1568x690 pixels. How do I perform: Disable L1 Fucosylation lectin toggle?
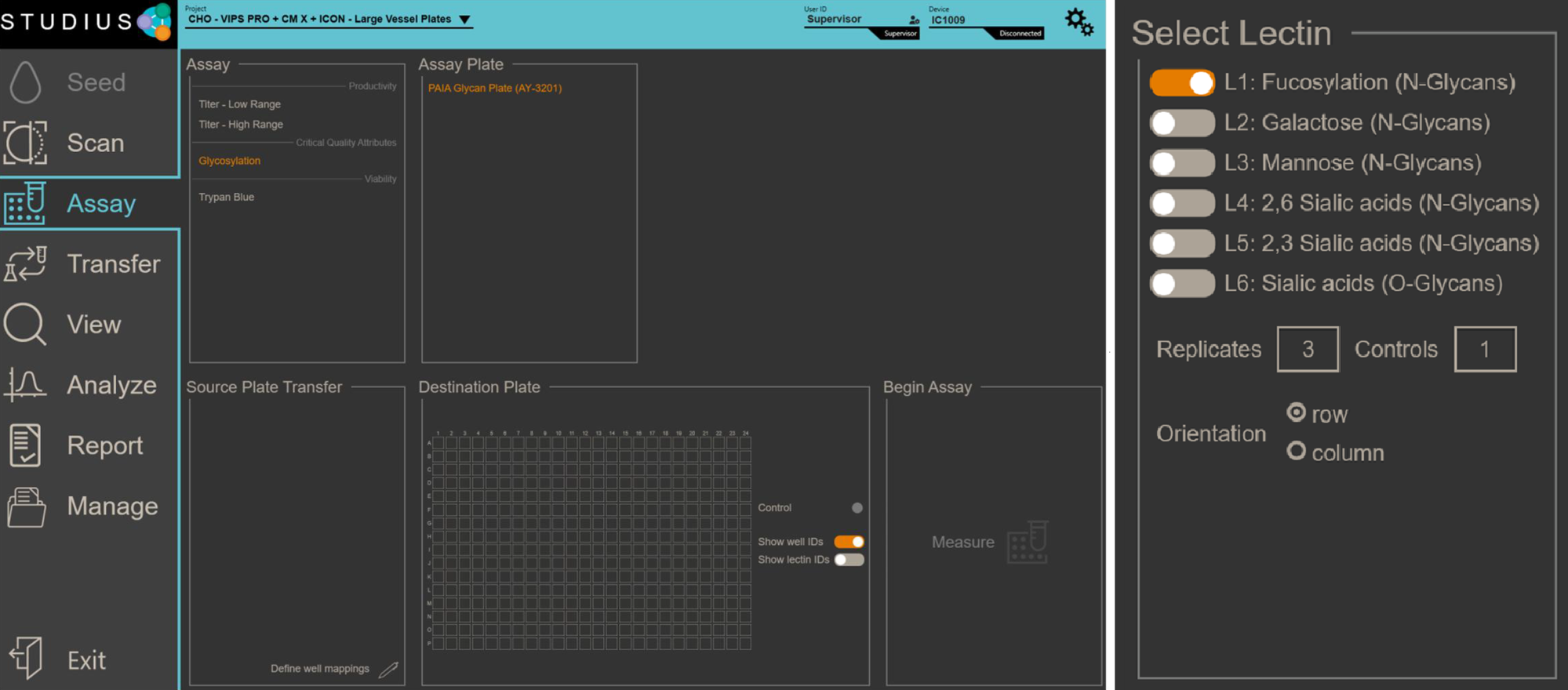pyautogui.click(x=1182, y=82)
